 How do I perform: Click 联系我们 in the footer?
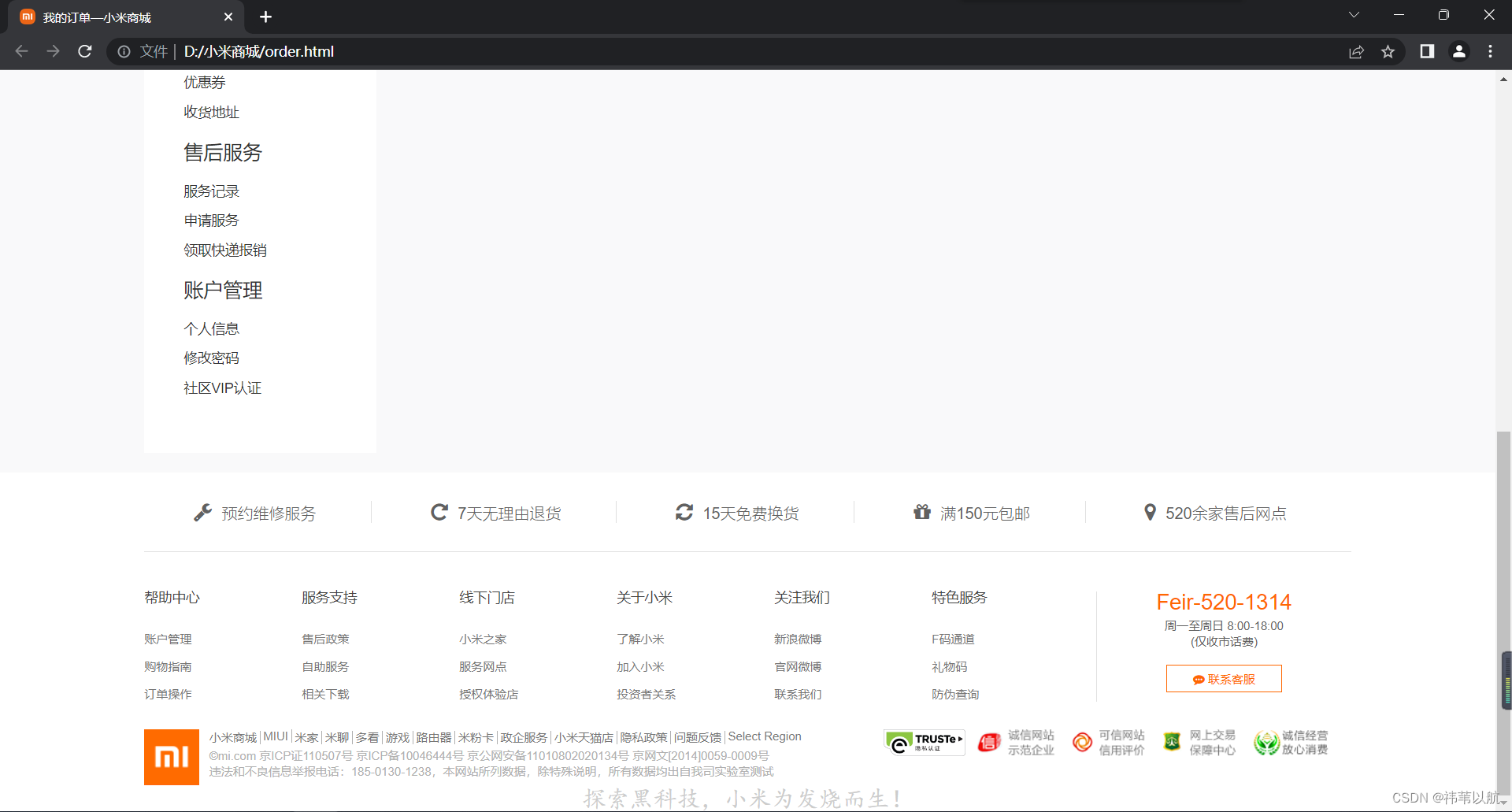pyautogui.click(x=798, y=694)
